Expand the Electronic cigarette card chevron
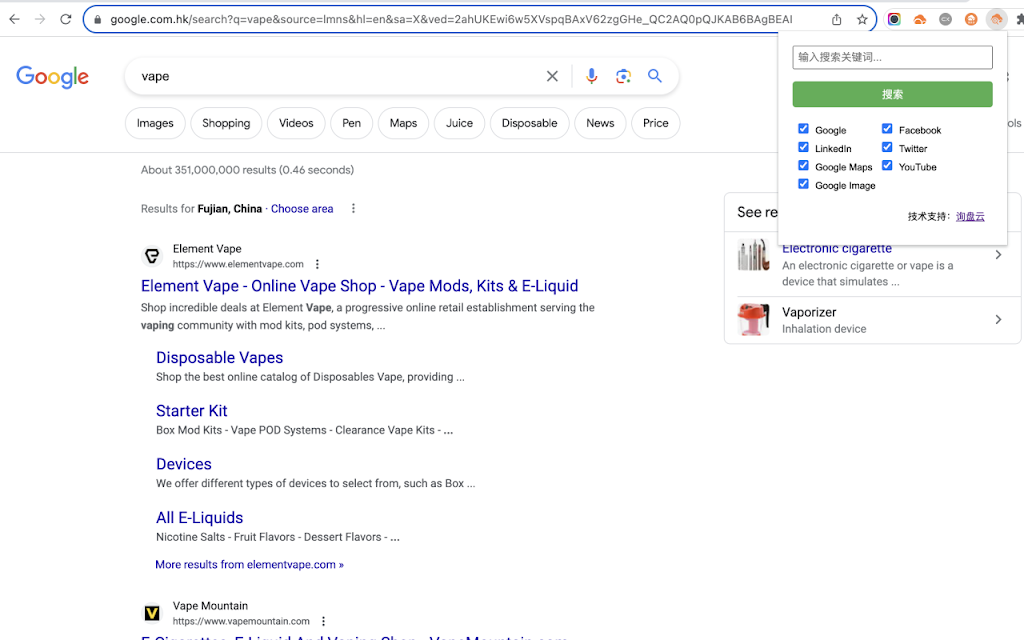 (x=998, y=255)
